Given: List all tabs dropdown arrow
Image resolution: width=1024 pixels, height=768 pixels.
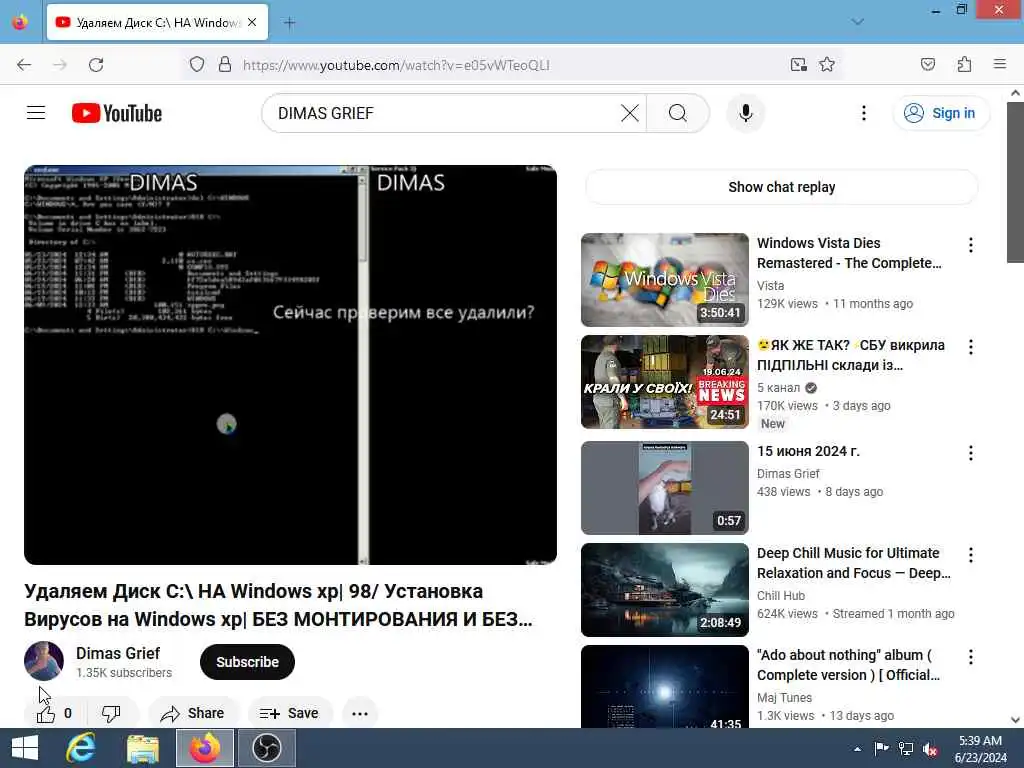Looking at the screenshot, I should [x=858, y=22].
